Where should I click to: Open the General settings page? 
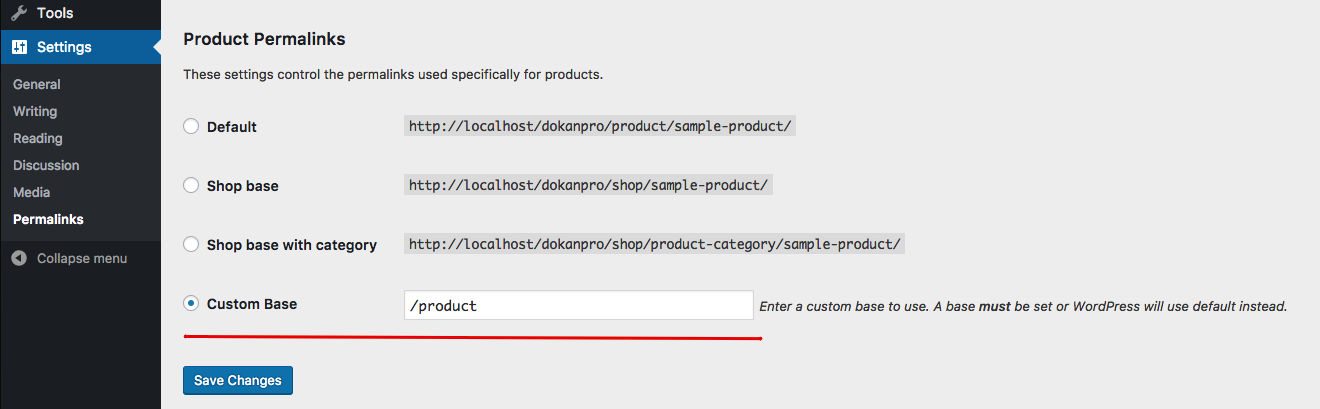(x=37, y=85)
